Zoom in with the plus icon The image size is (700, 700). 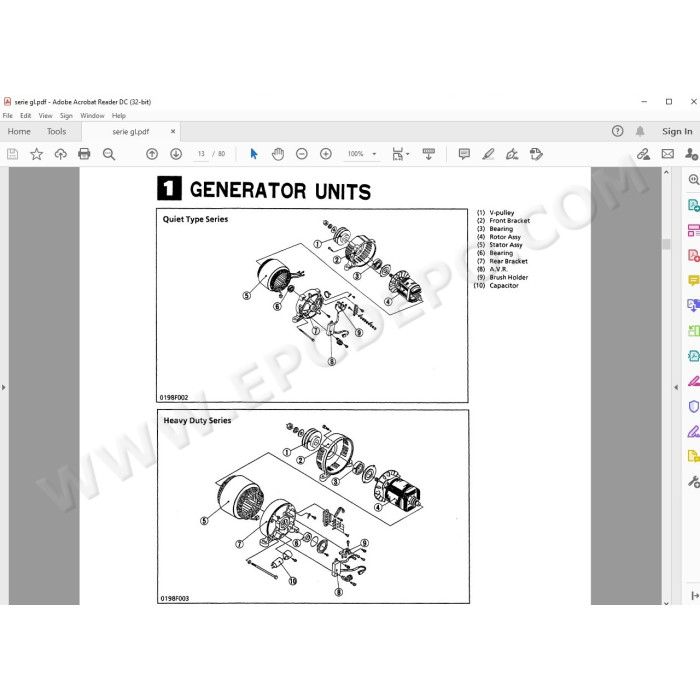click(x=326, y=154)
